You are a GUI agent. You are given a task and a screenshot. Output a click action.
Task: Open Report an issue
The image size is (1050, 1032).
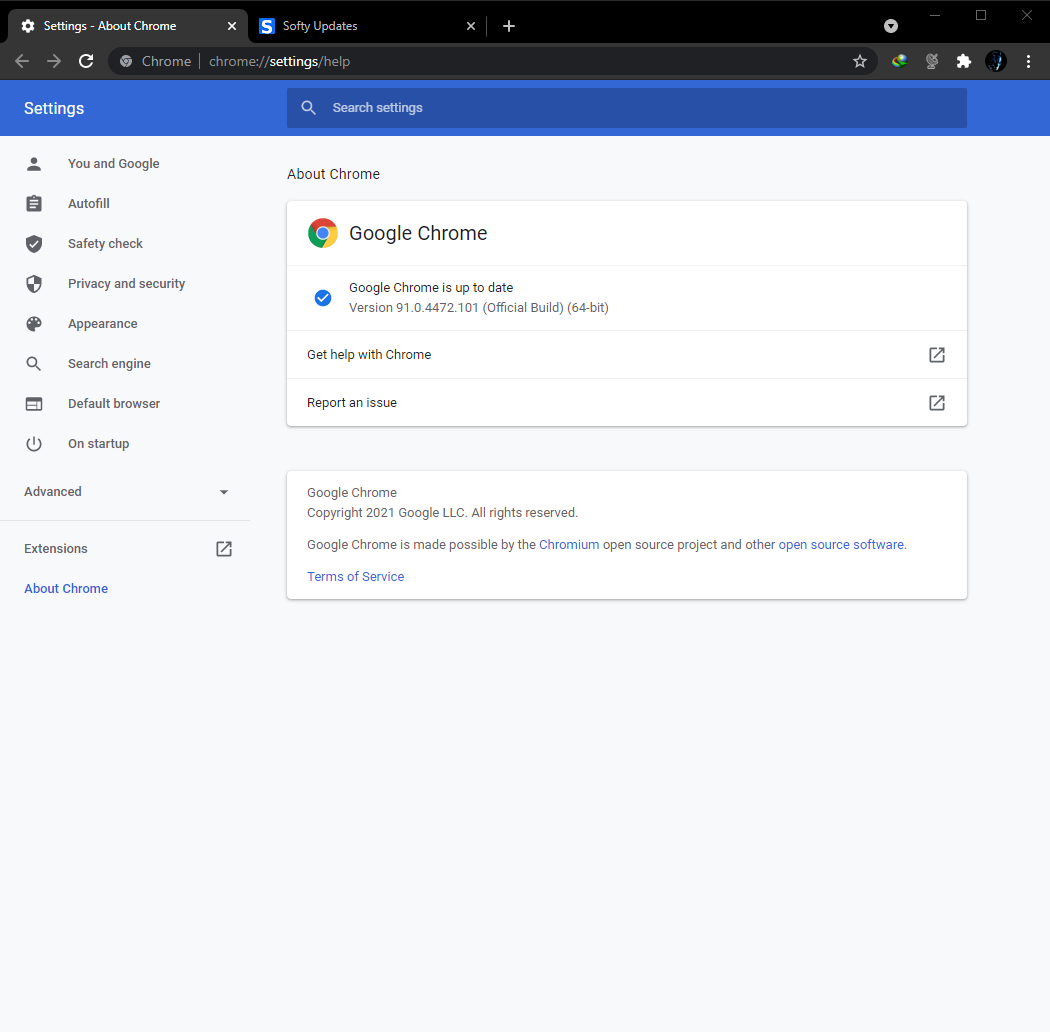tap(627, 402)
